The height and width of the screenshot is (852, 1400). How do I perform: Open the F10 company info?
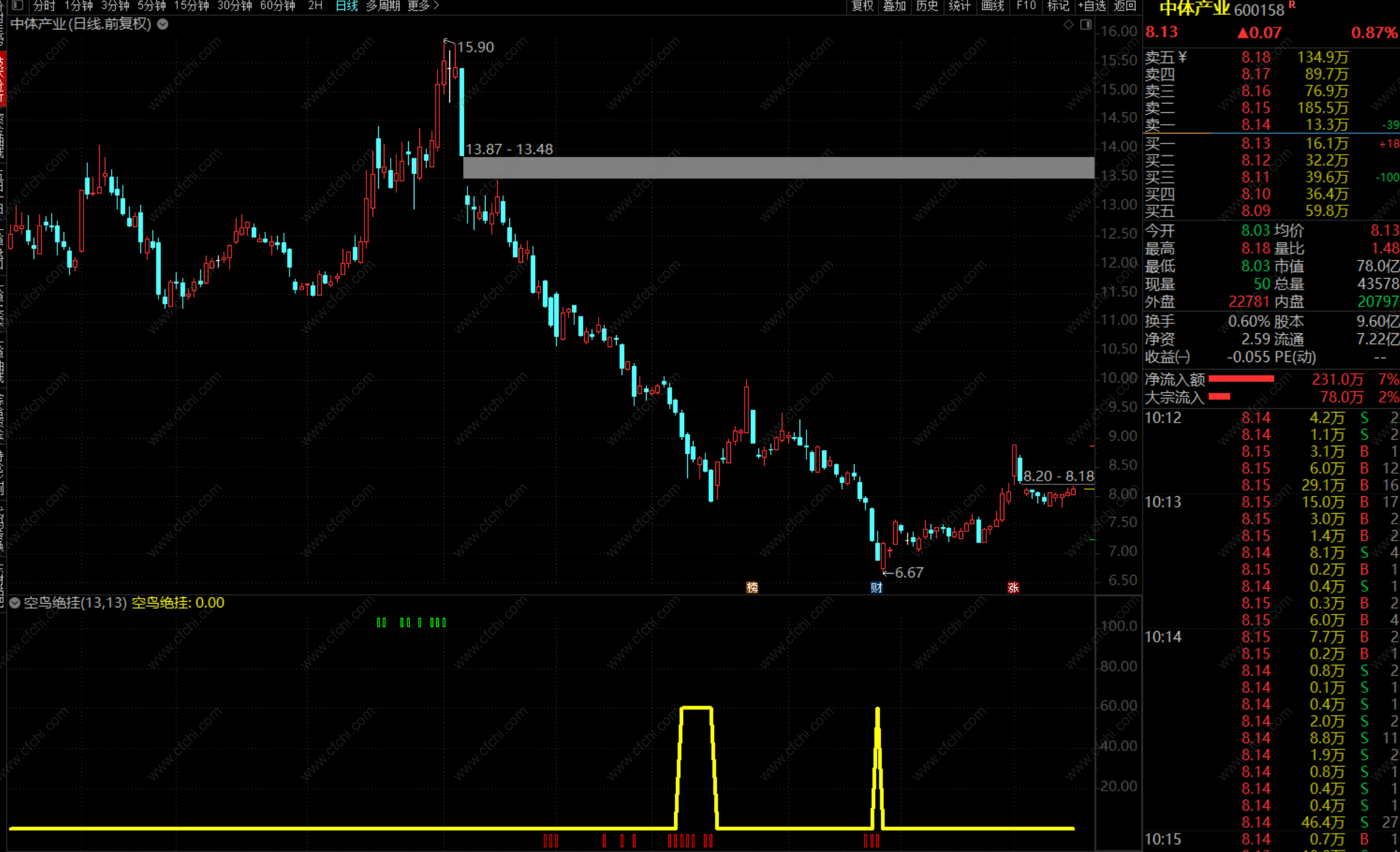tap(1026, 6)
